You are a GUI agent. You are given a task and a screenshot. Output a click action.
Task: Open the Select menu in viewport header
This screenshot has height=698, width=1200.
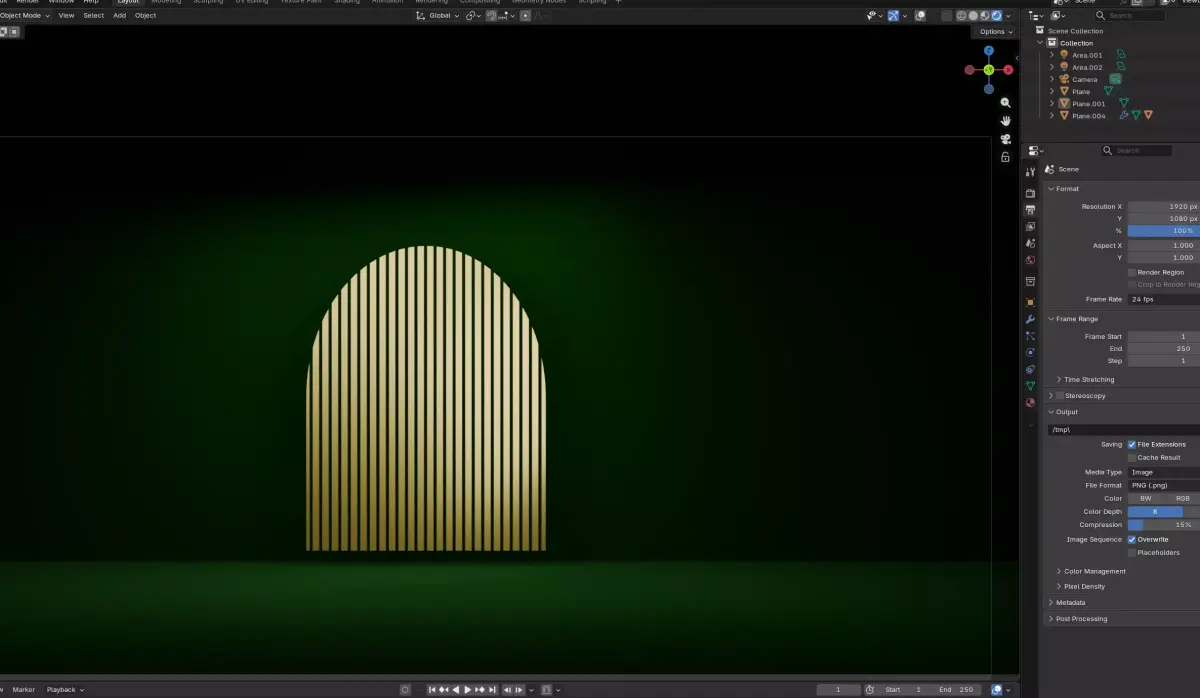[93, 16]
